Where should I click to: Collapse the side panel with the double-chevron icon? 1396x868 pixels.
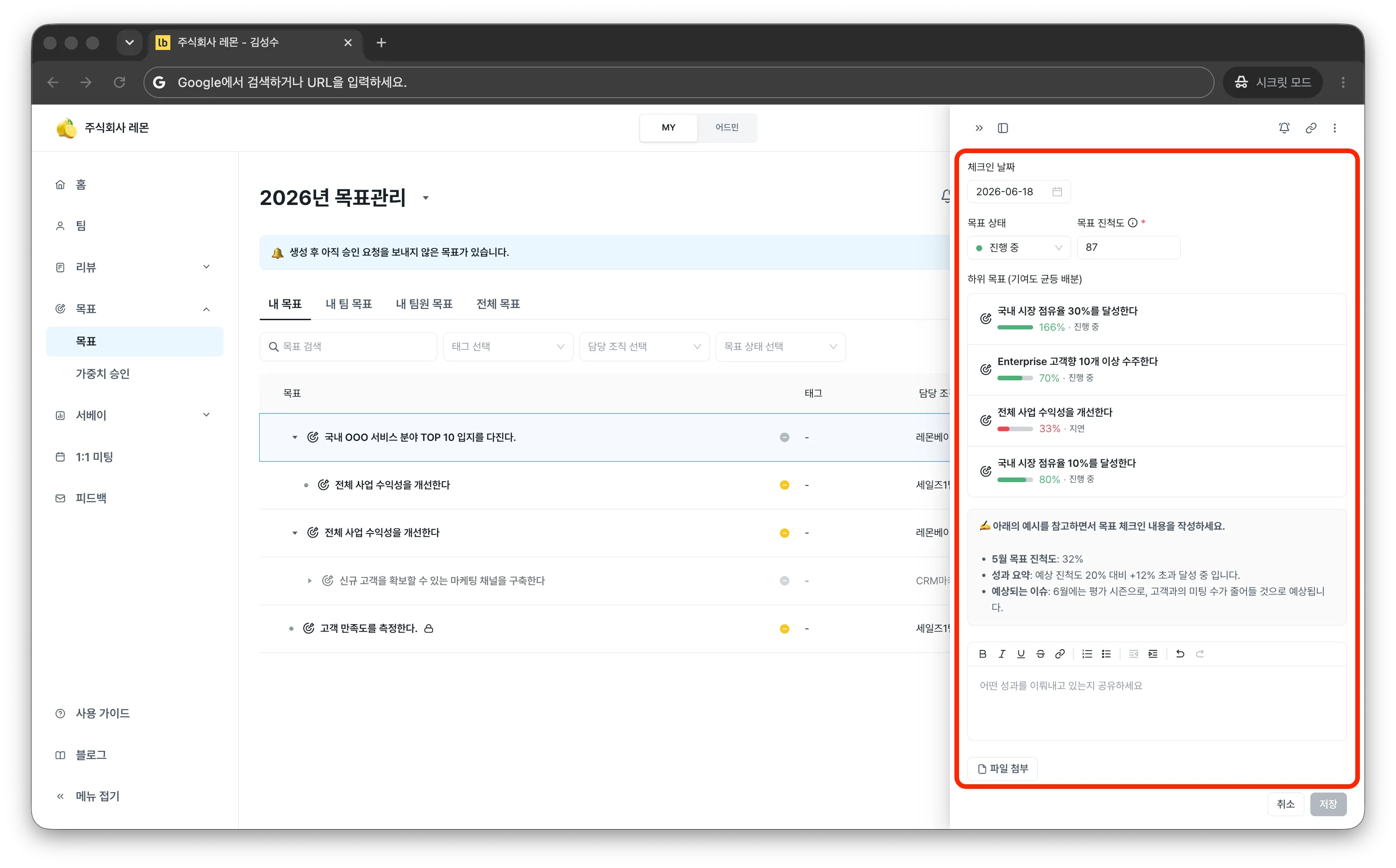979,128
